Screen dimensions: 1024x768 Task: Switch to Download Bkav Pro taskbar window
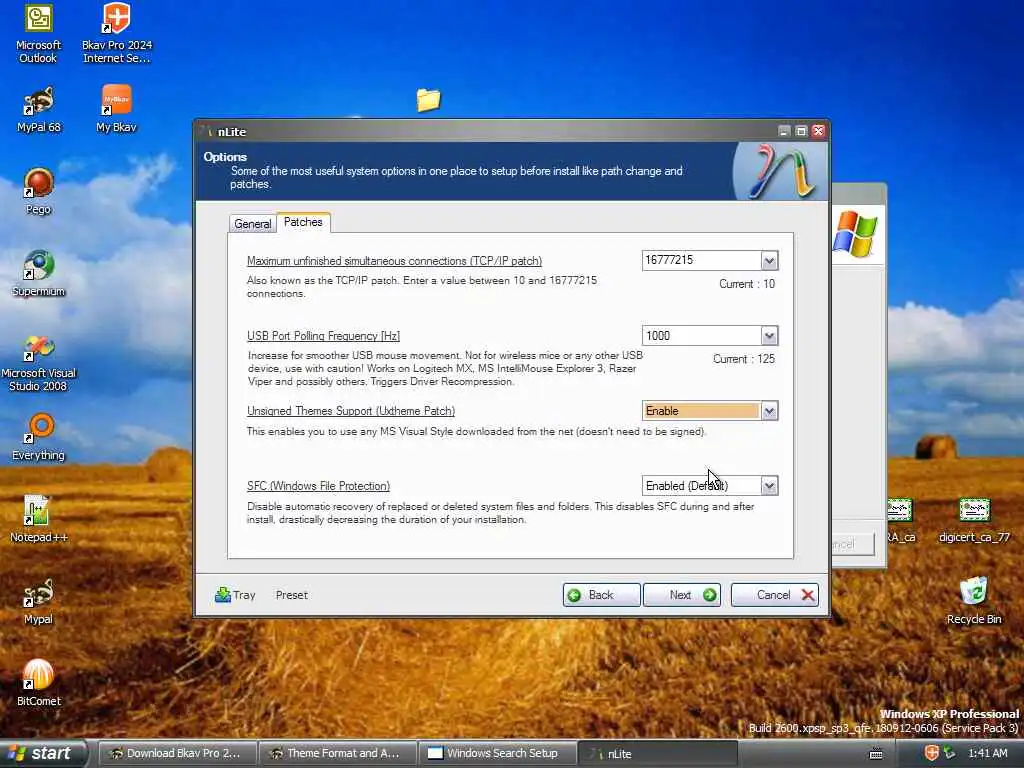click(x=177, y=753)
